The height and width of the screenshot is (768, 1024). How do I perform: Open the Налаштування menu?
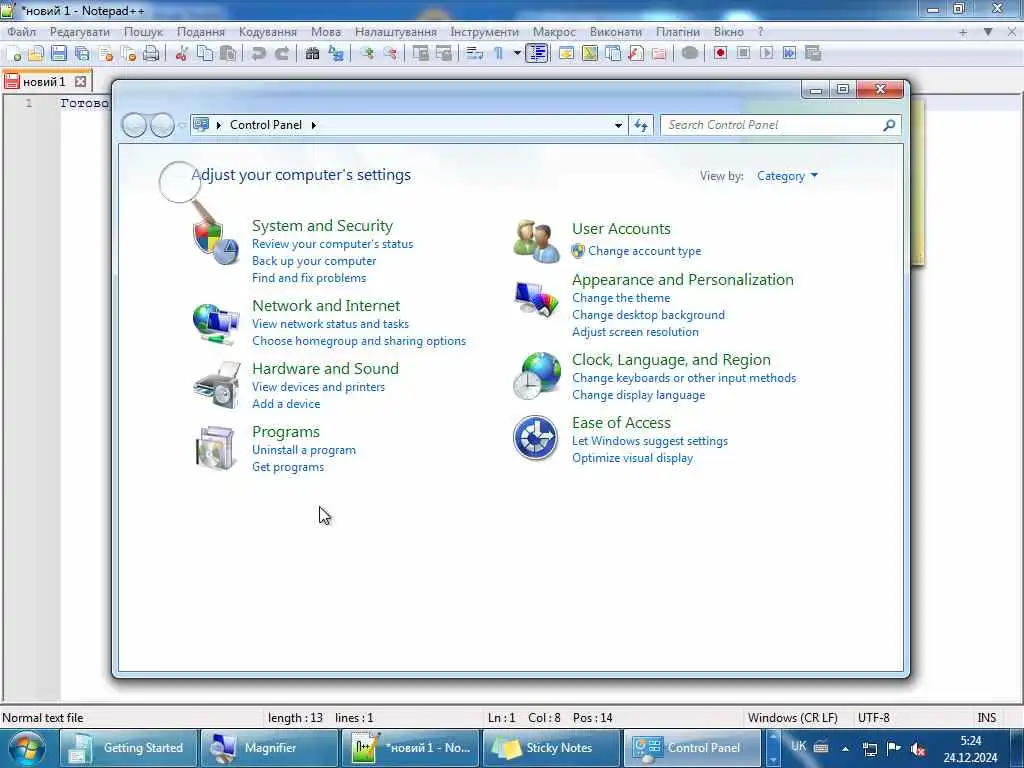coord(396,31)
